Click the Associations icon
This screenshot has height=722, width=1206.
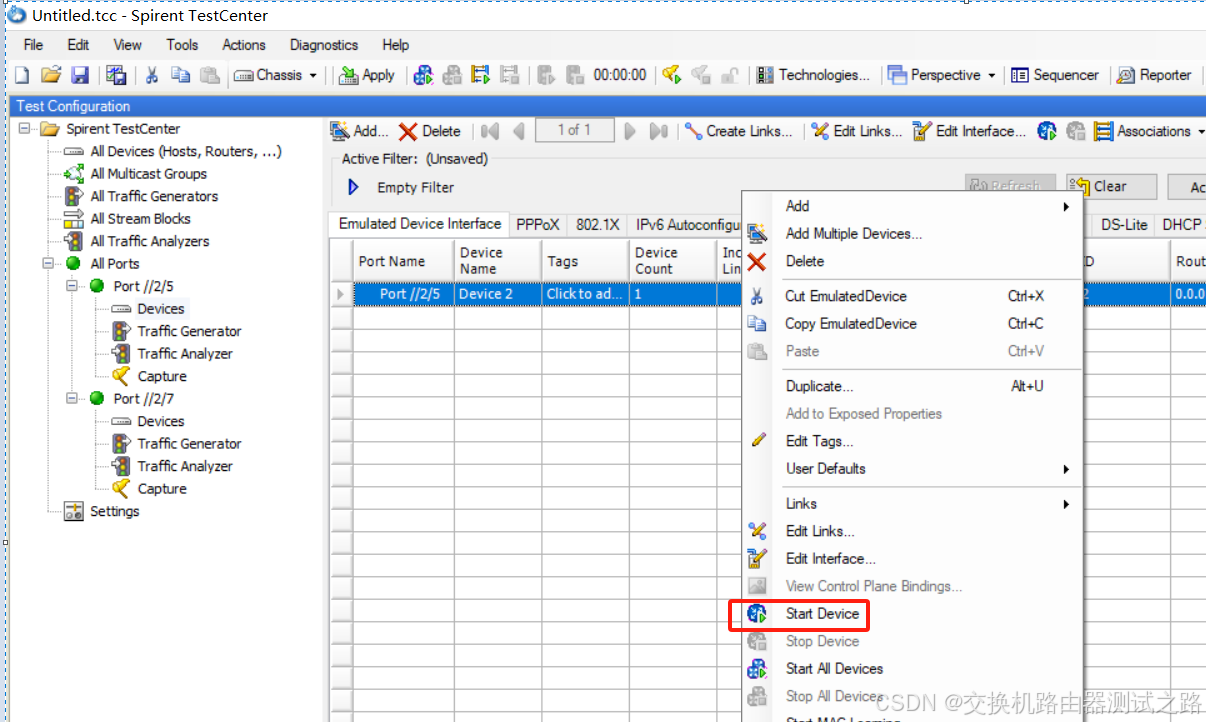1104,131
